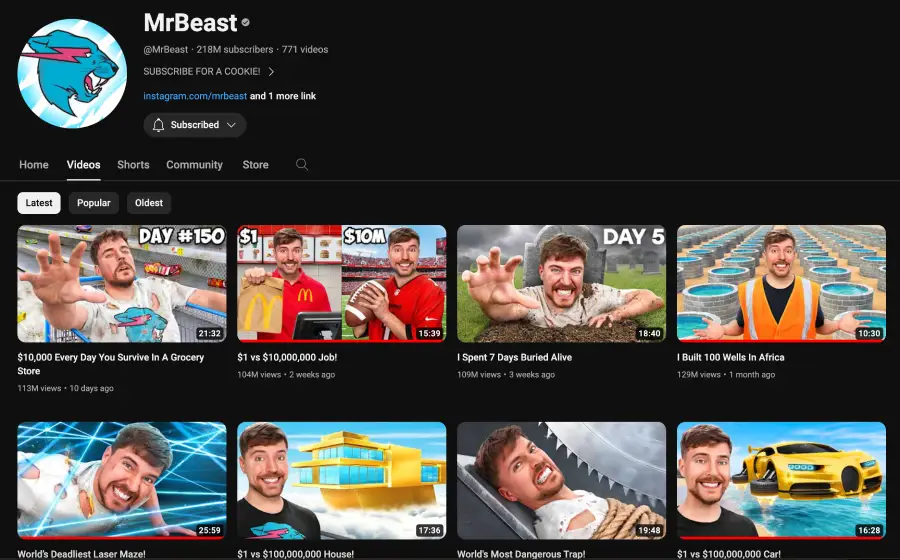Click '109M views • 3 weeks ago' text
The image size is (900, 560).
506,375
